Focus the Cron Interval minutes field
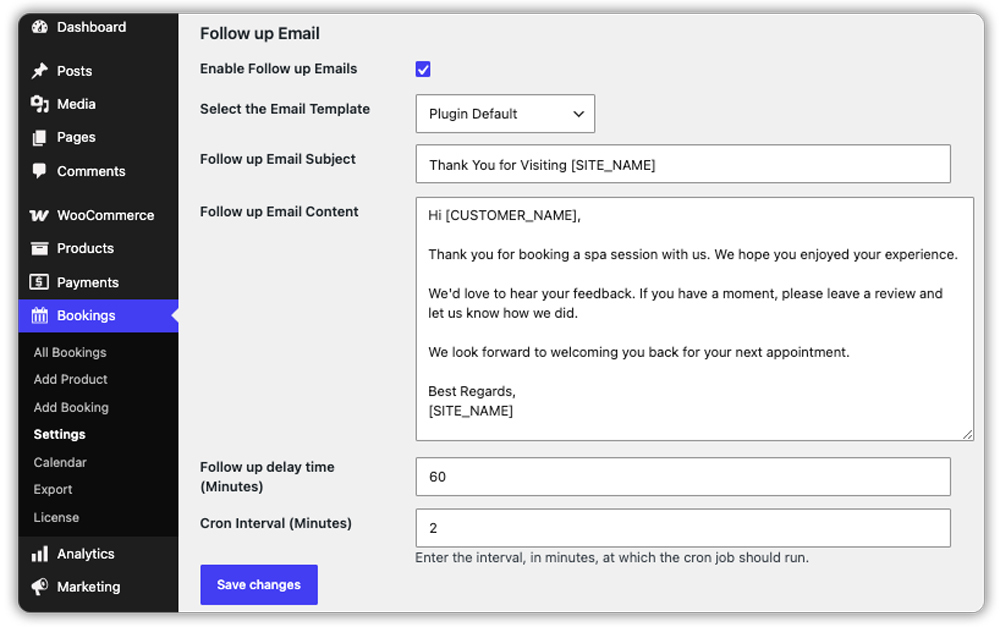 [x=683, y=527]
